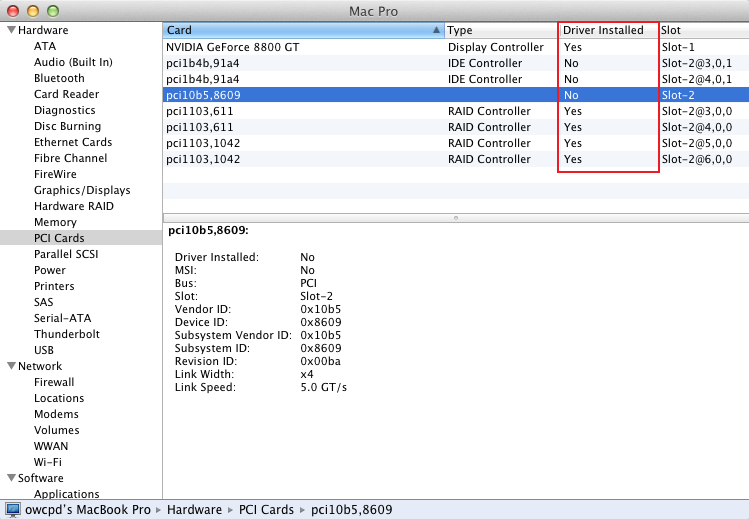Select Serial-ATA sidebar item
This screenshot has width=749, height=519.
coord(62,318)
